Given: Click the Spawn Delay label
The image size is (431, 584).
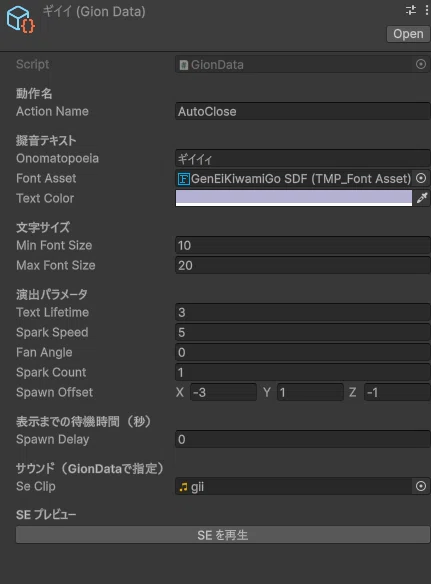Looking at the screenshot, I should [x=53, y=439].
